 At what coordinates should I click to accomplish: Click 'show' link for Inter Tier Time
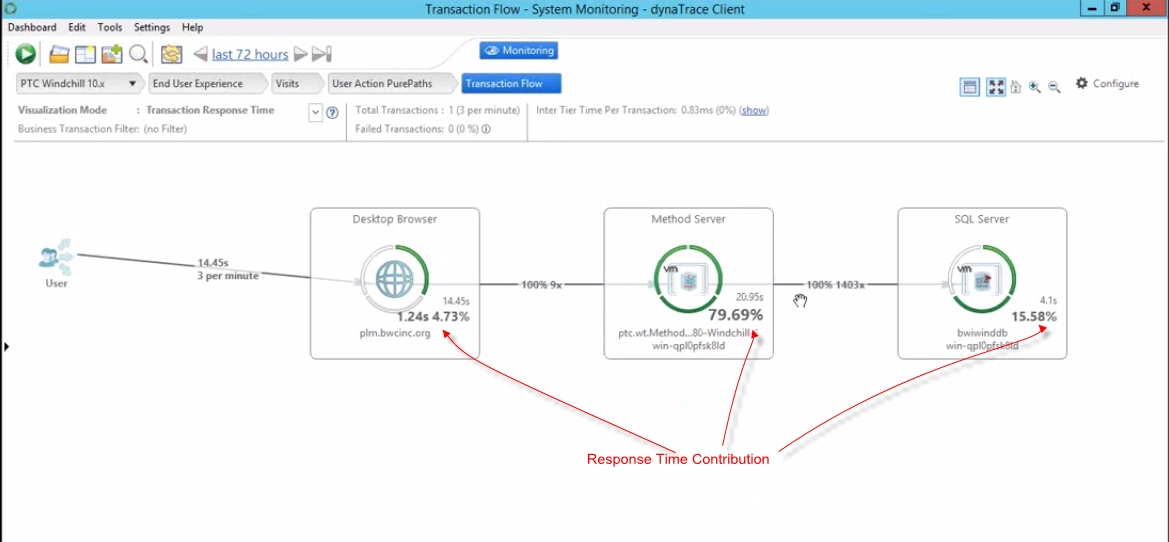click(x=754, y=110)
